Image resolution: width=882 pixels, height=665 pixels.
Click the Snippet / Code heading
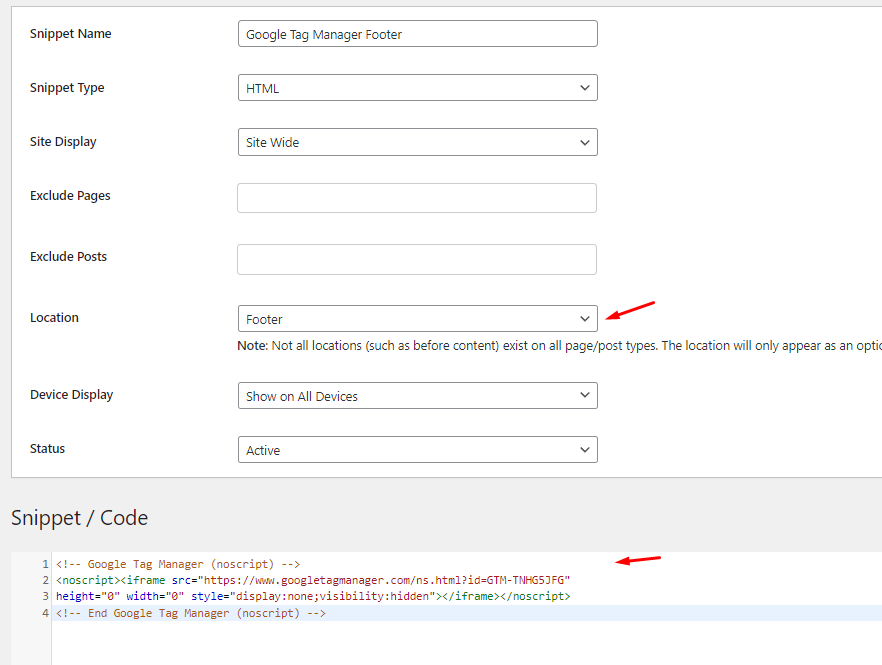(79, 518)
